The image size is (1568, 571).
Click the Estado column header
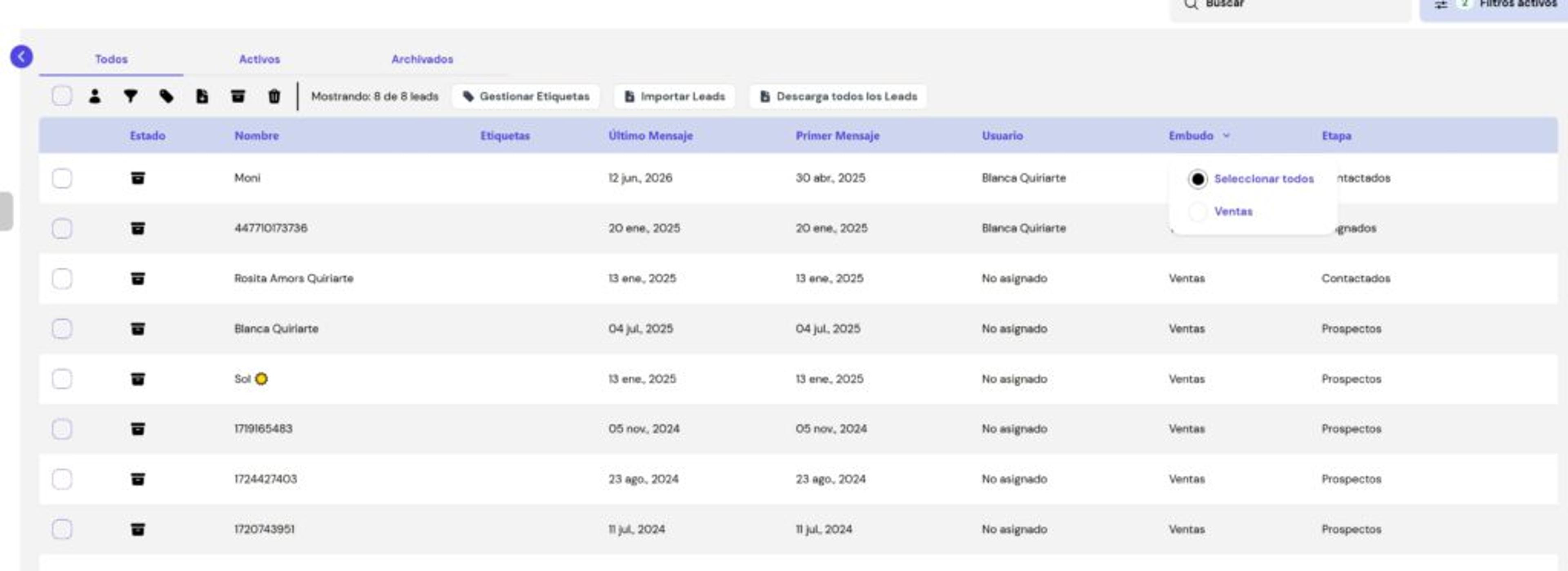(147, 135)
